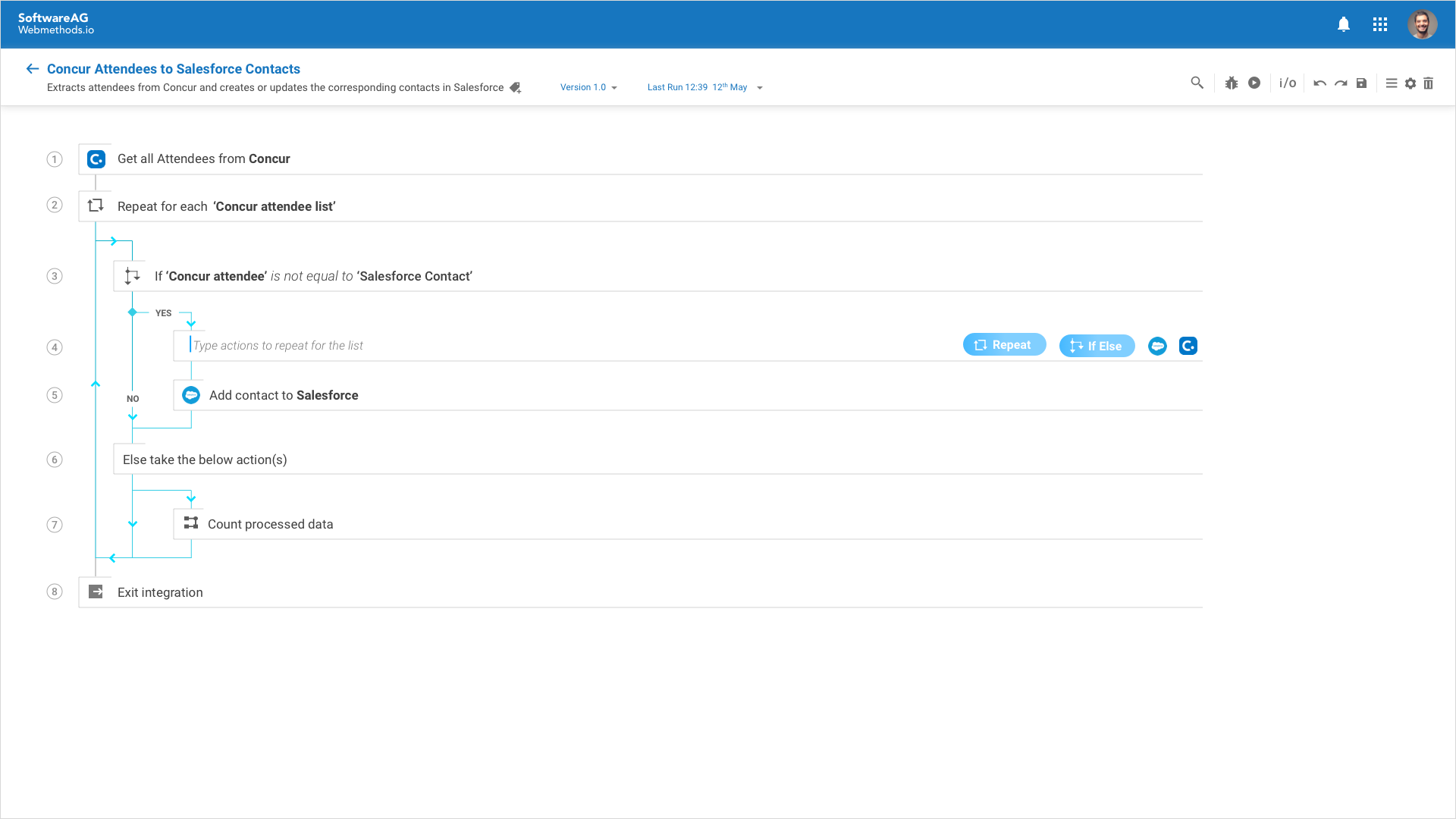
Task: Click the integration title 'Concur Attendees to Salesforce Contacts'
Action: click(174, 69)
